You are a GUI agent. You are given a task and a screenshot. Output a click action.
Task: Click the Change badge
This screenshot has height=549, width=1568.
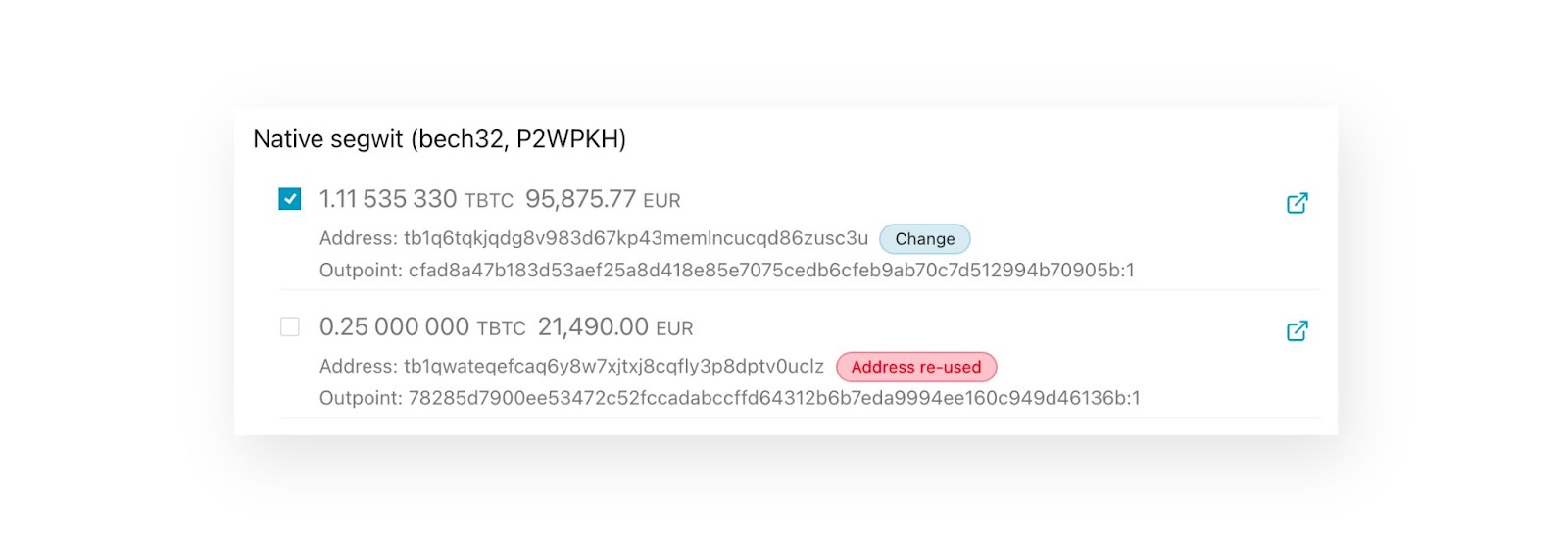(924, 239)
